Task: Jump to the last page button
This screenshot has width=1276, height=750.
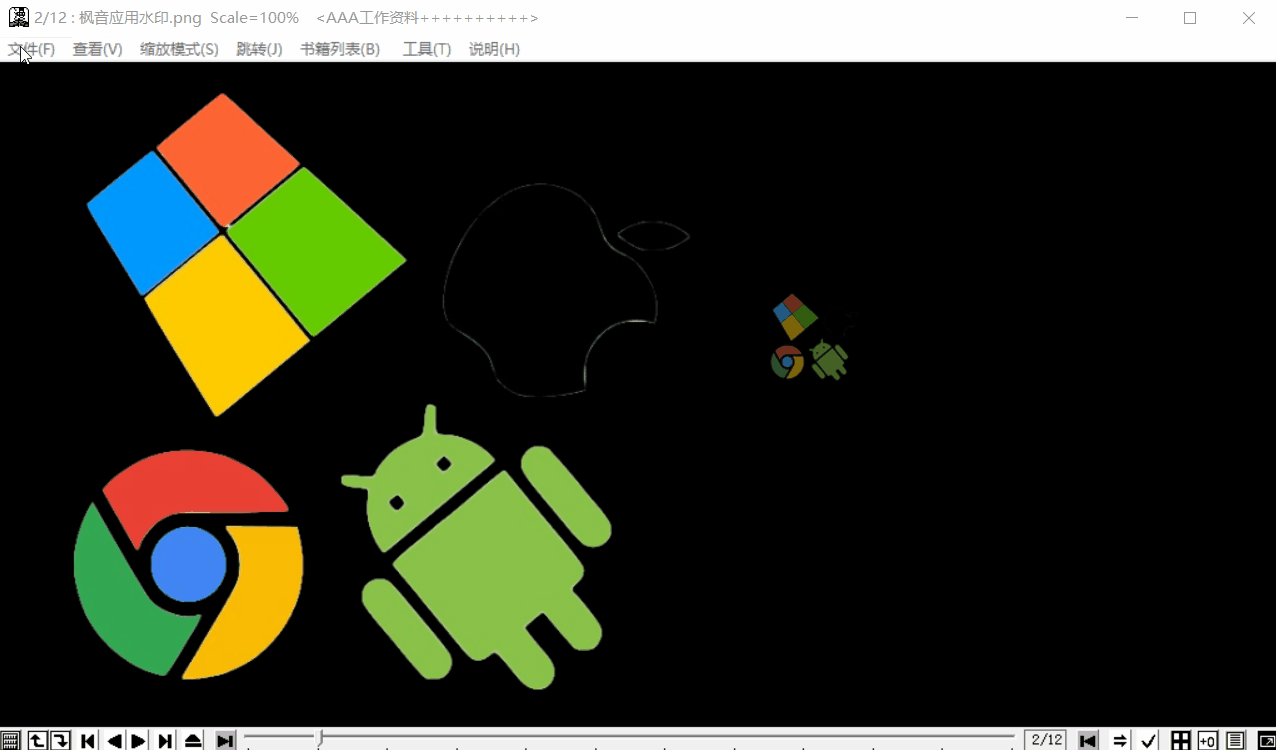Action: (x=165, y=740)
